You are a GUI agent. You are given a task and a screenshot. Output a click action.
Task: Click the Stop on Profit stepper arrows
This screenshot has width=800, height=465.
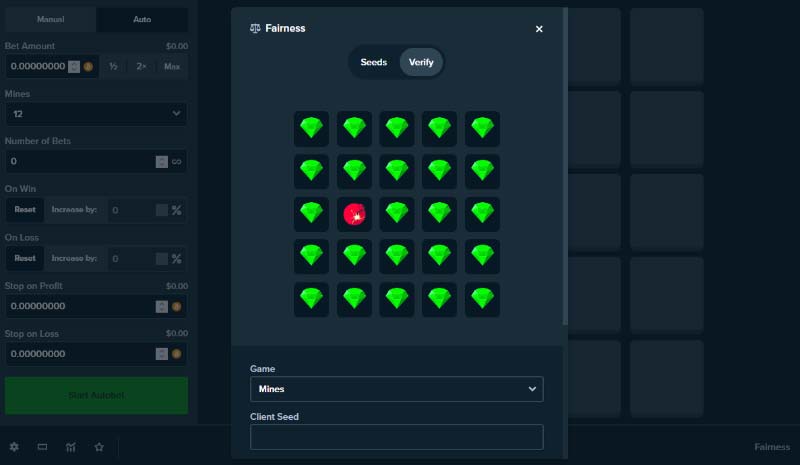pos(161,307)
